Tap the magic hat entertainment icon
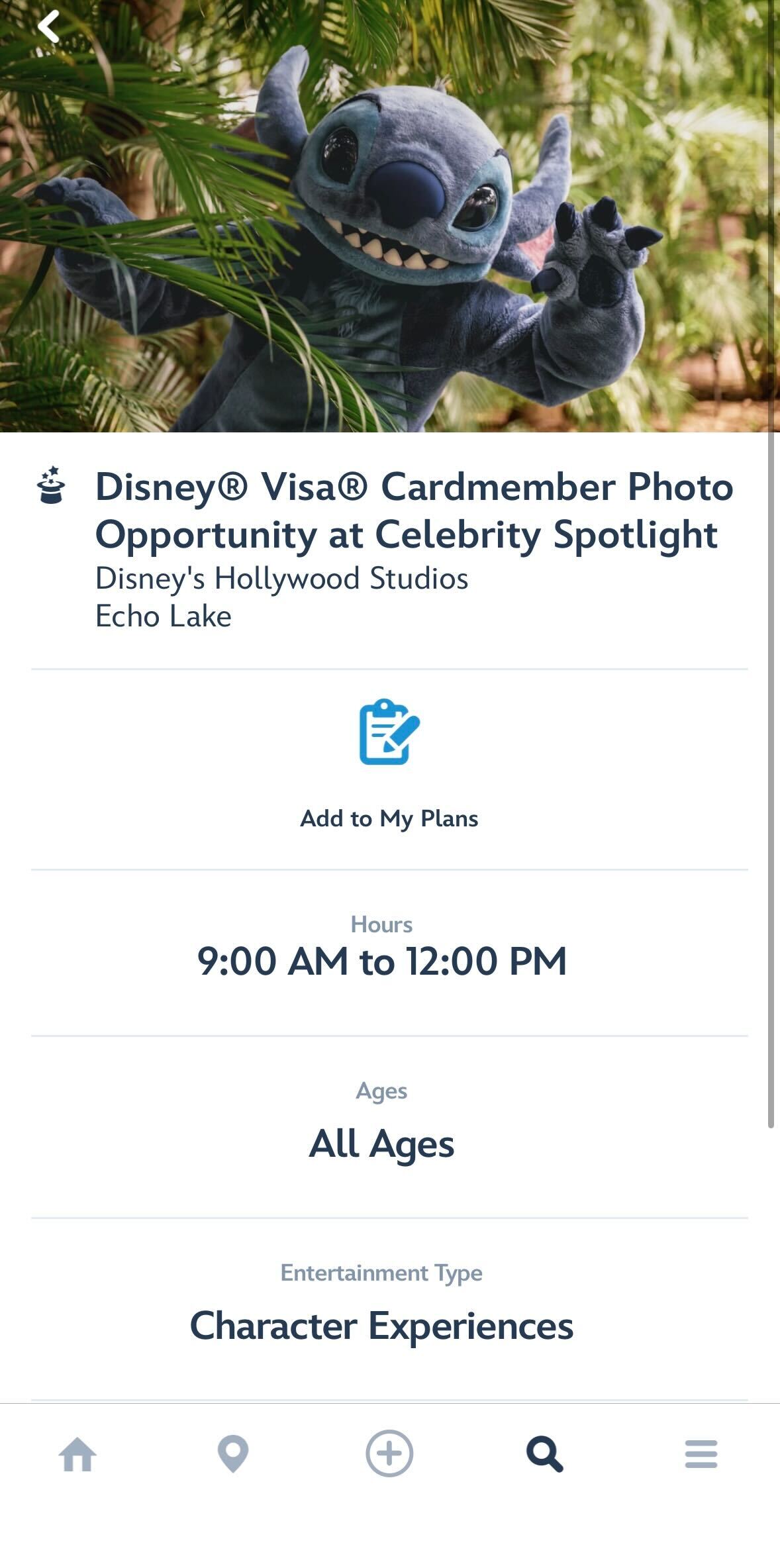This screenshot has height=1568, width=780. pos(51,485)
